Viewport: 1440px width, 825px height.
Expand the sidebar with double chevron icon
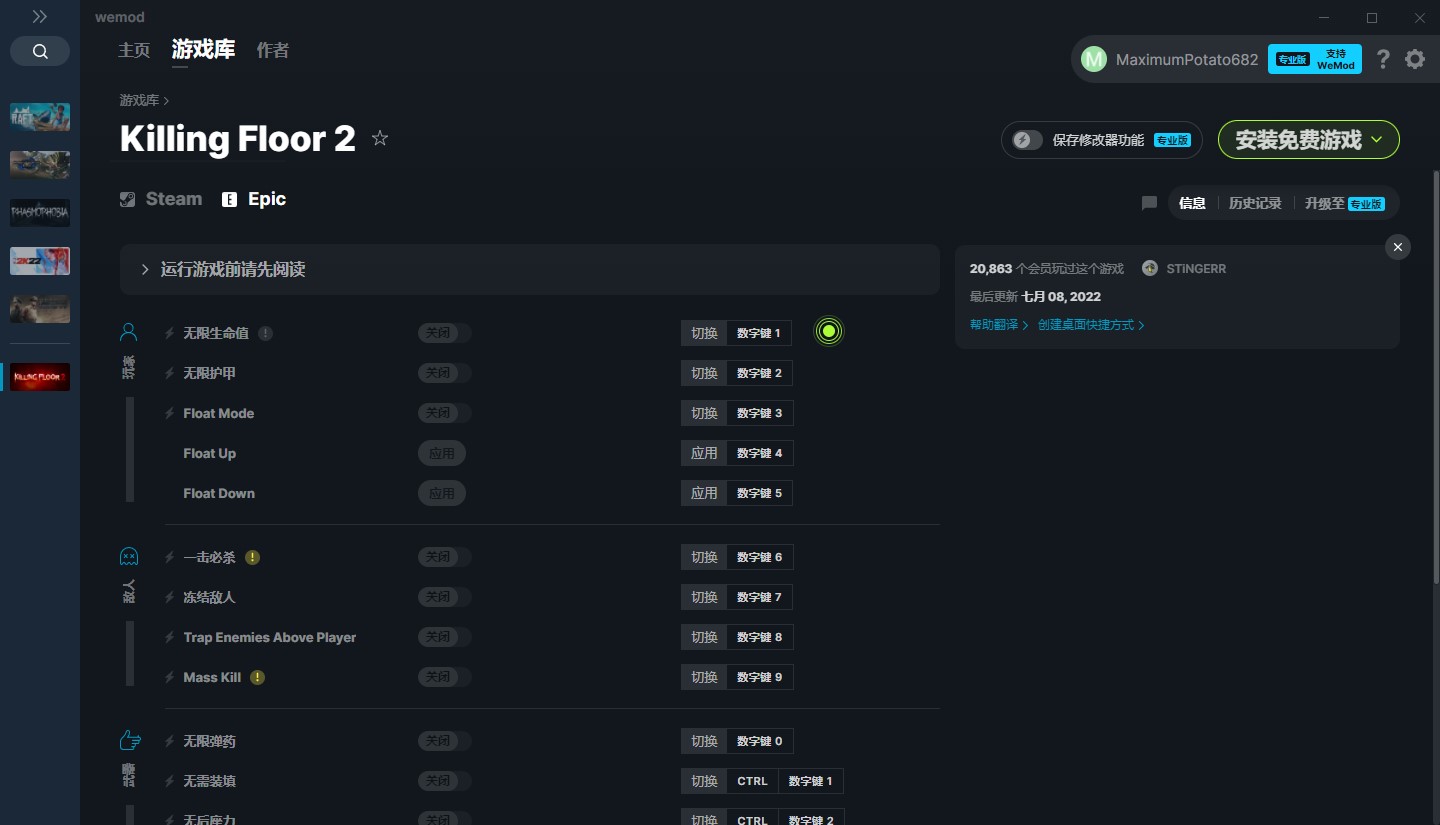pyautogui.click(x=40, y=17)
